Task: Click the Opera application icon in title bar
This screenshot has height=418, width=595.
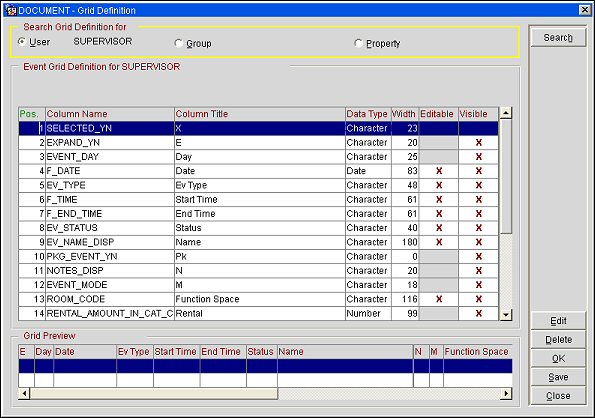Action: [x=11, y=10]
